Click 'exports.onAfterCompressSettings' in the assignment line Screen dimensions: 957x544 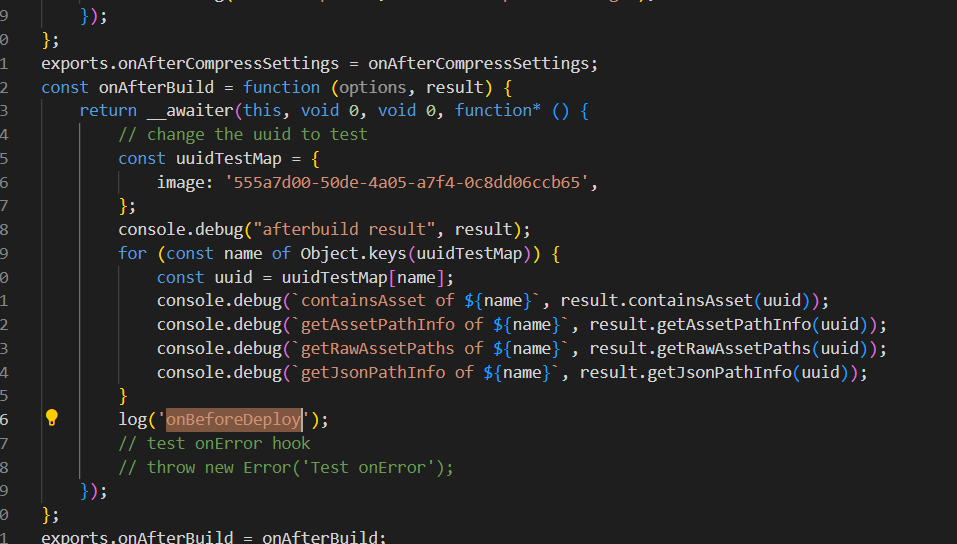(190, 63)
